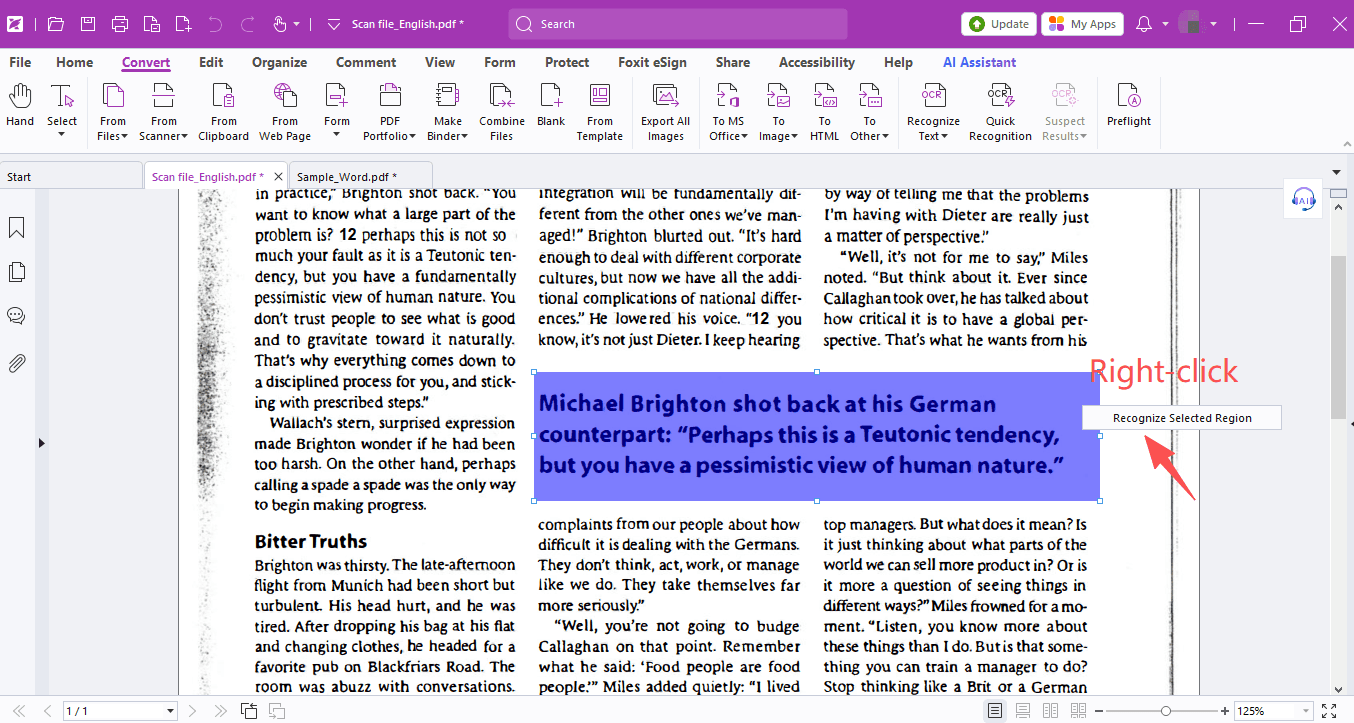The width and height of the screenshot is (1354, 723).
Task: Switch to the Edit ribbon tab
Action: point(211,62)
